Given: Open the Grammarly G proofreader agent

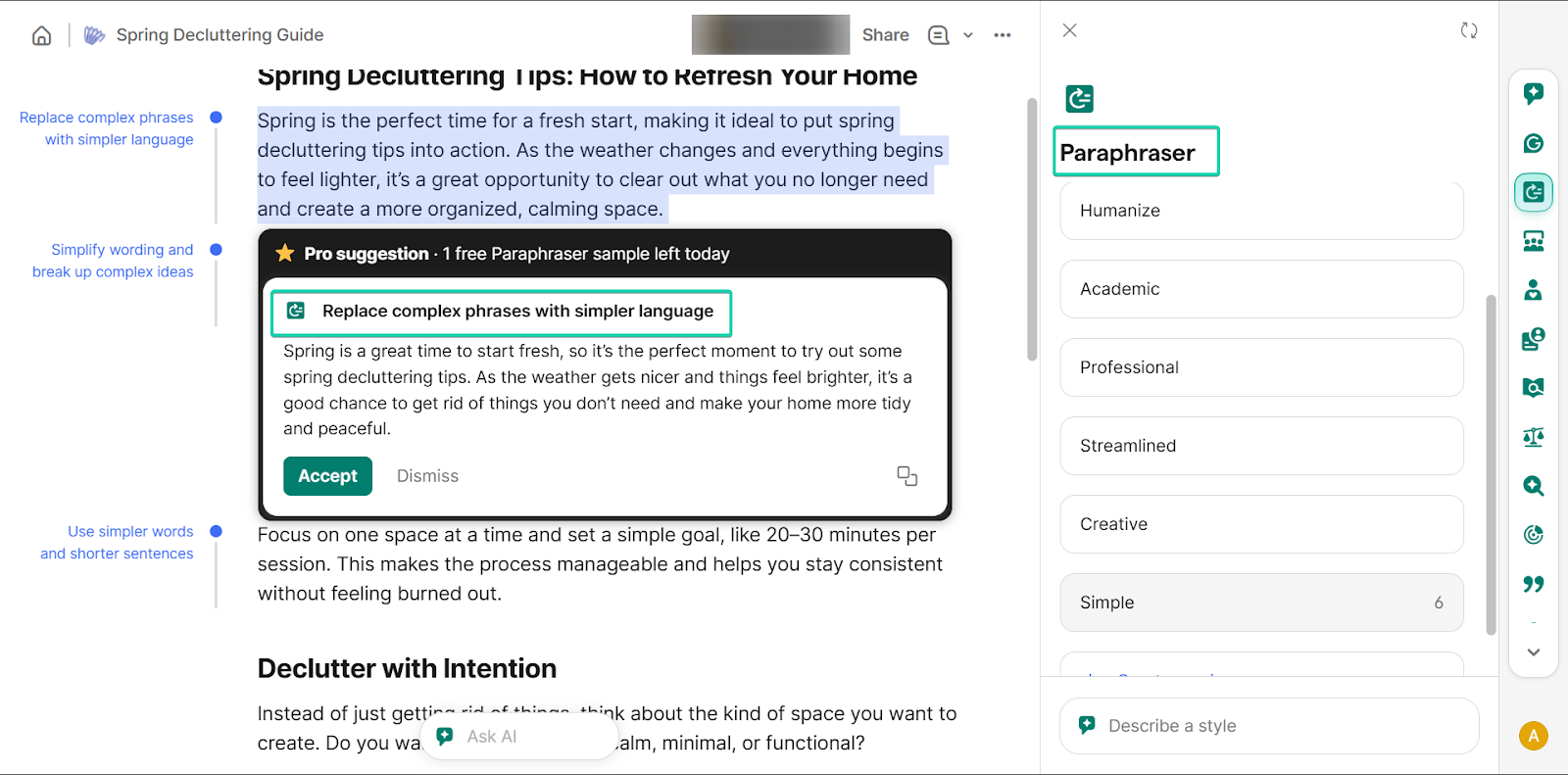Looking at the screenshot, I should click(x=1534, y=143).
